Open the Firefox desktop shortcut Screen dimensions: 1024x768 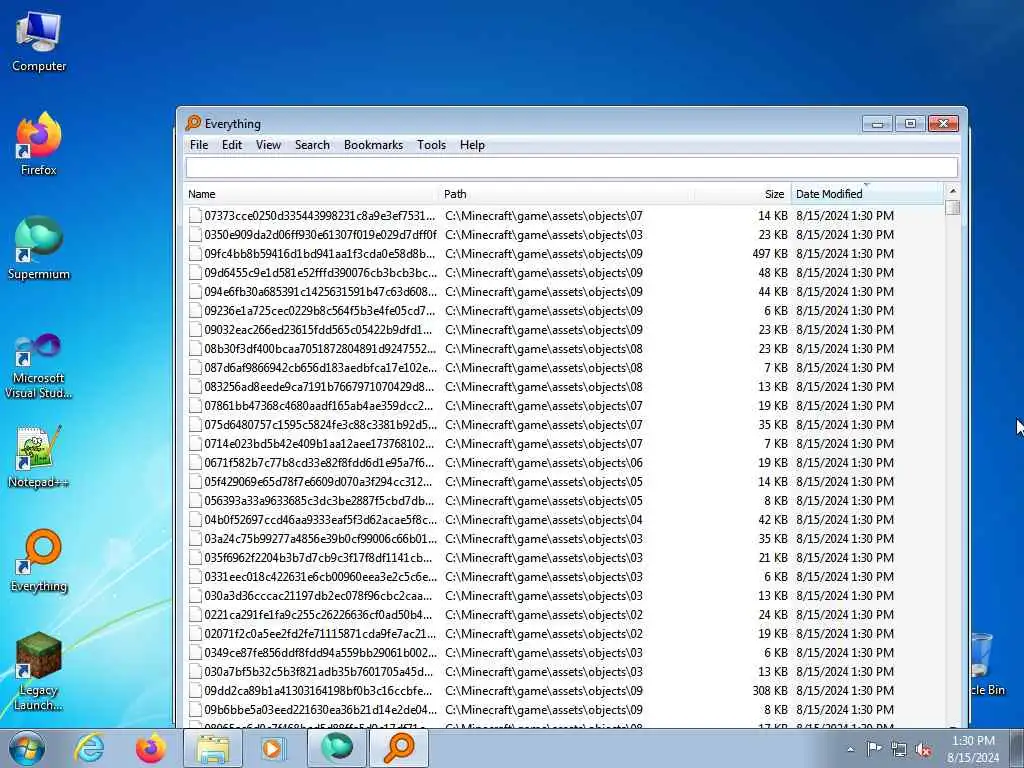[x=39, y=144]
